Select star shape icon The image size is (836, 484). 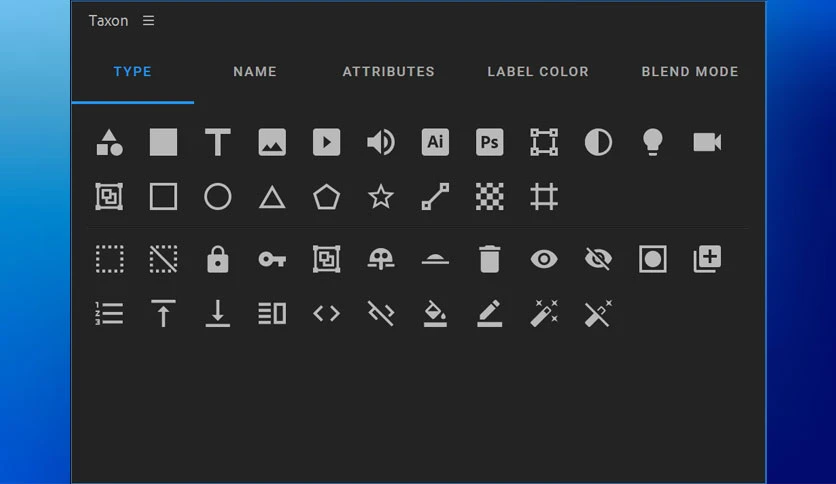pyautogui.click(x=381, y=196)
